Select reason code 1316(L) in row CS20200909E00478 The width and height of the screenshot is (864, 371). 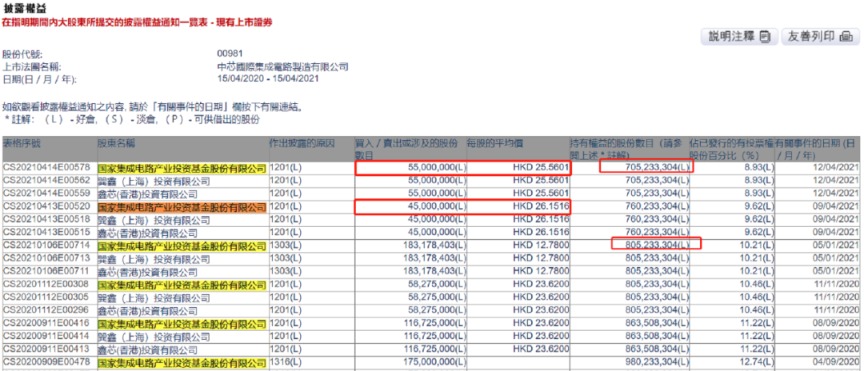click(285, 363)
